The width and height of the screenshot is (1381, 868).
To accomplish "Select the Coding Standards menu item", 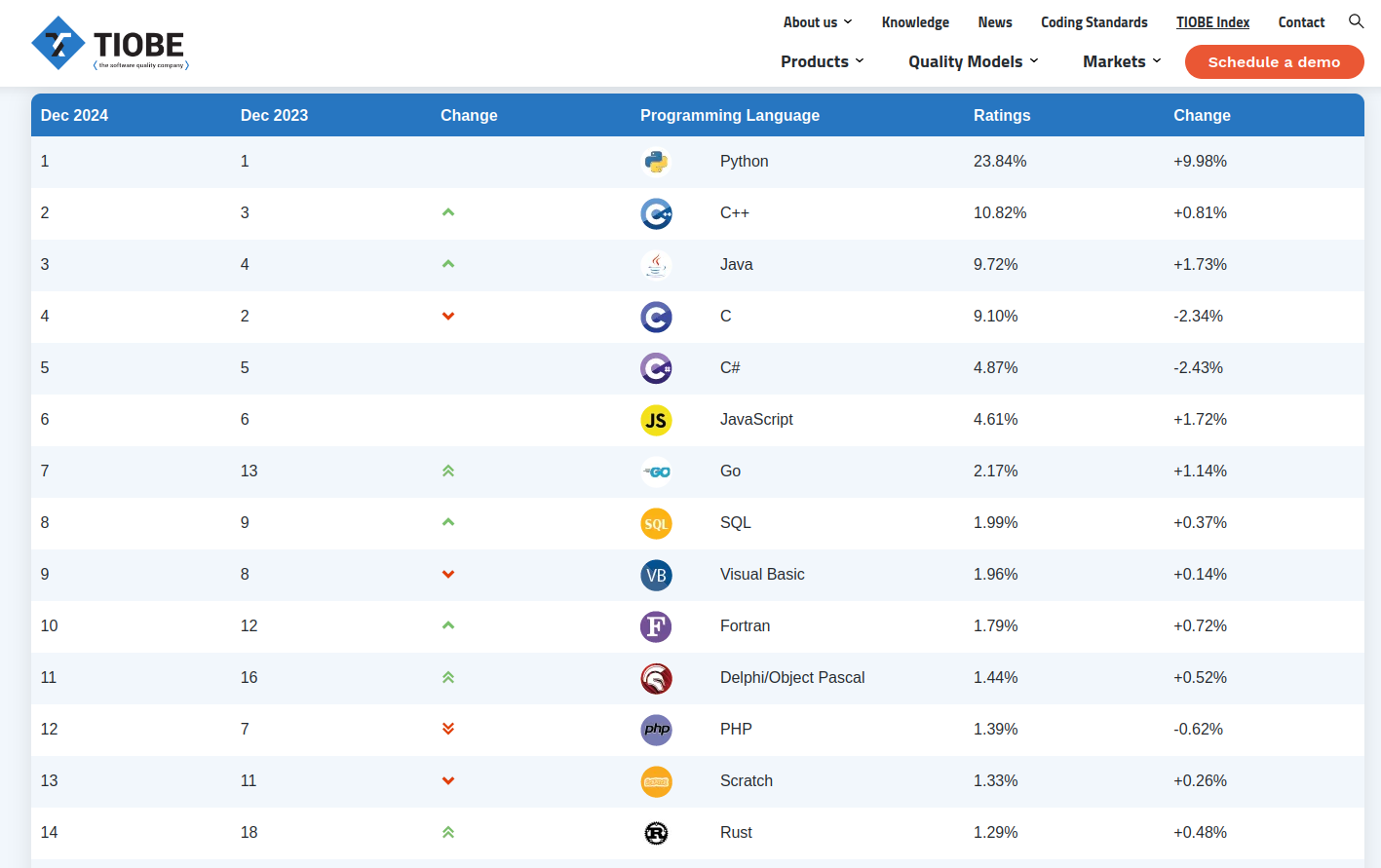I will 1093,21.
